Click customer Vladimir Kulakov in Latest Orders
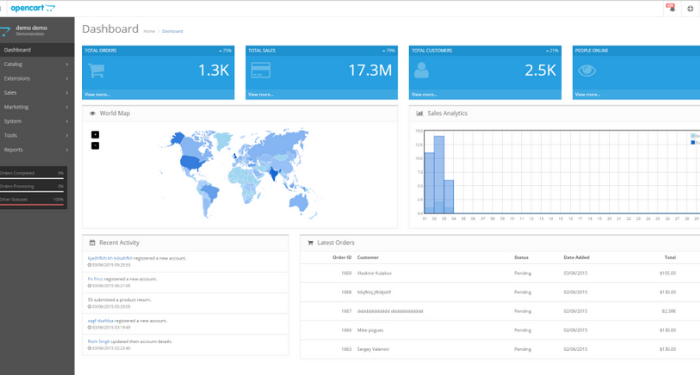700x375 pixels. tap(374, 273)
